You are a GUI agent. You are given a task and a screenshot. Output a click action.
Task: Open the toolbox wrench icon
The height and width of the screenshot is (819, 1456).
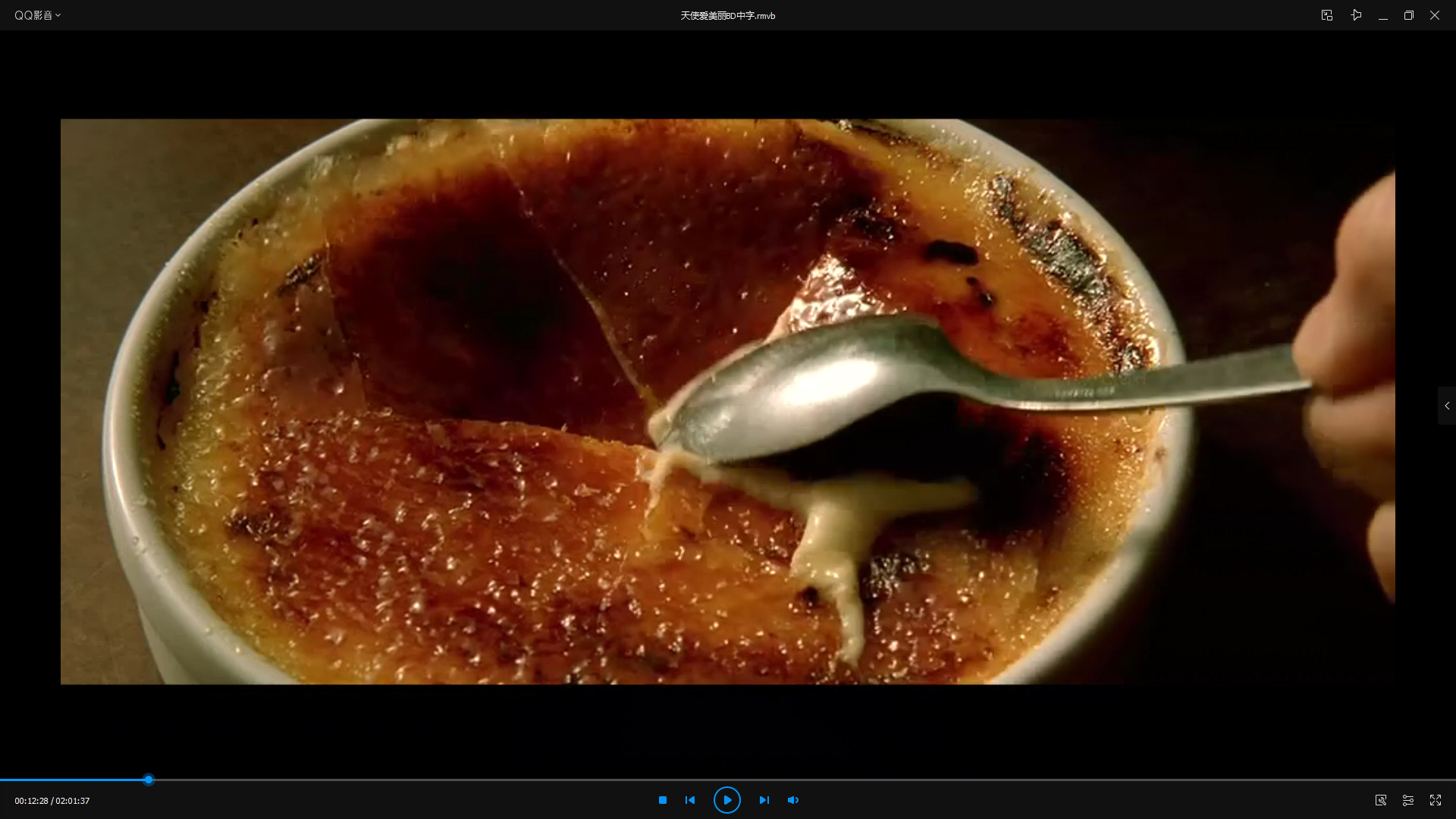[1381, 800]
